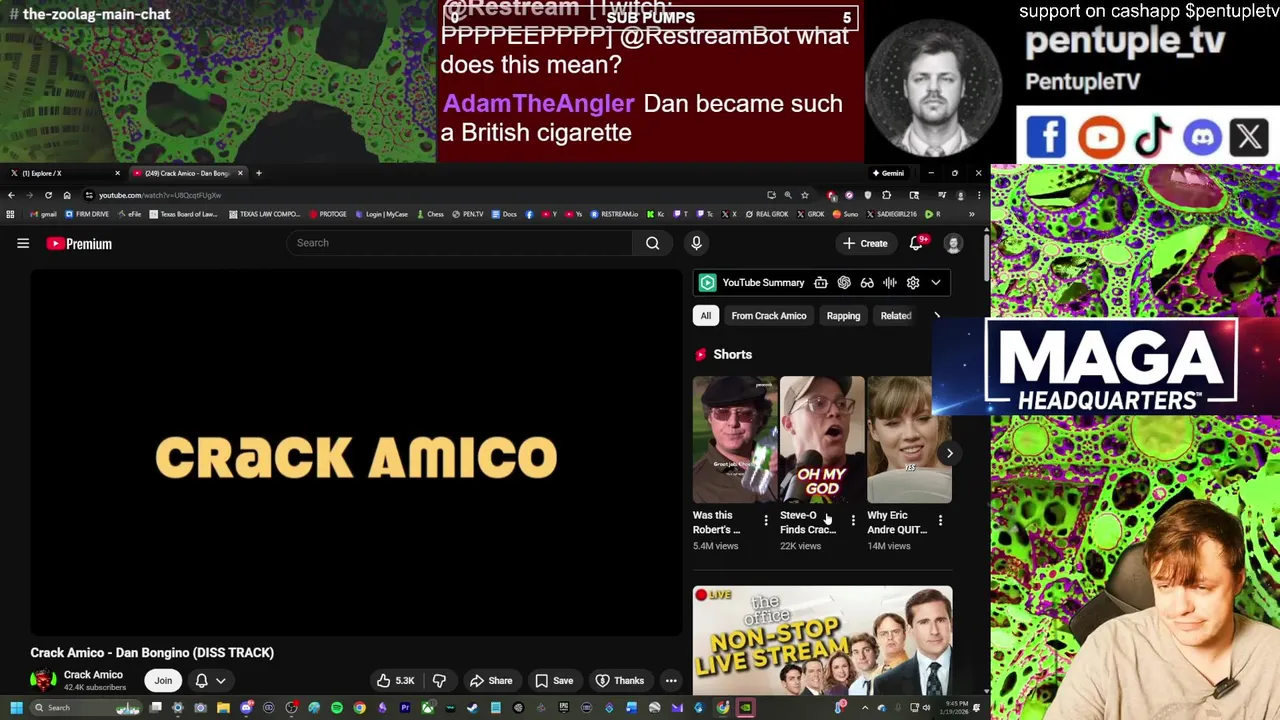The height and width of the screenshot is (720, 1280).
Task: Open The Office non-stop live stream thumbnail
Action: (822, 640)
